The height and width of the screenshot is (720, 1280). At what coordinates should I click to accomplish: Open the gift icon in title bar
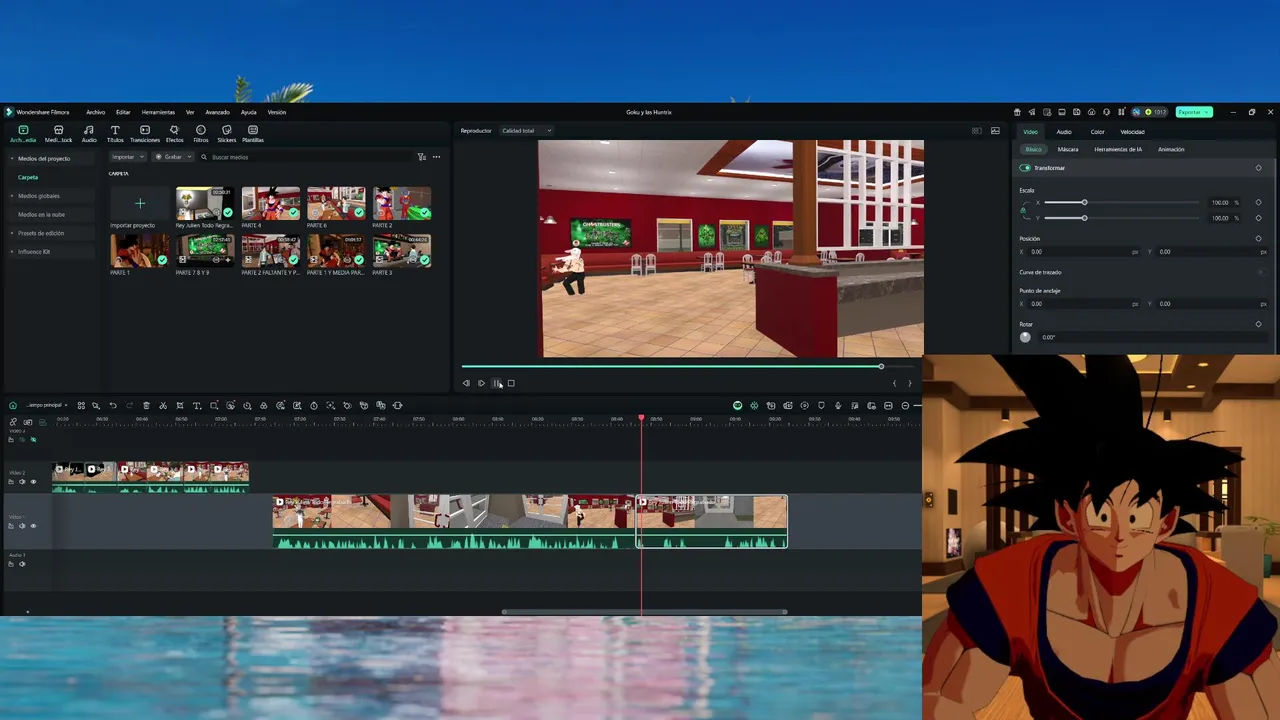click(1017, 112)
